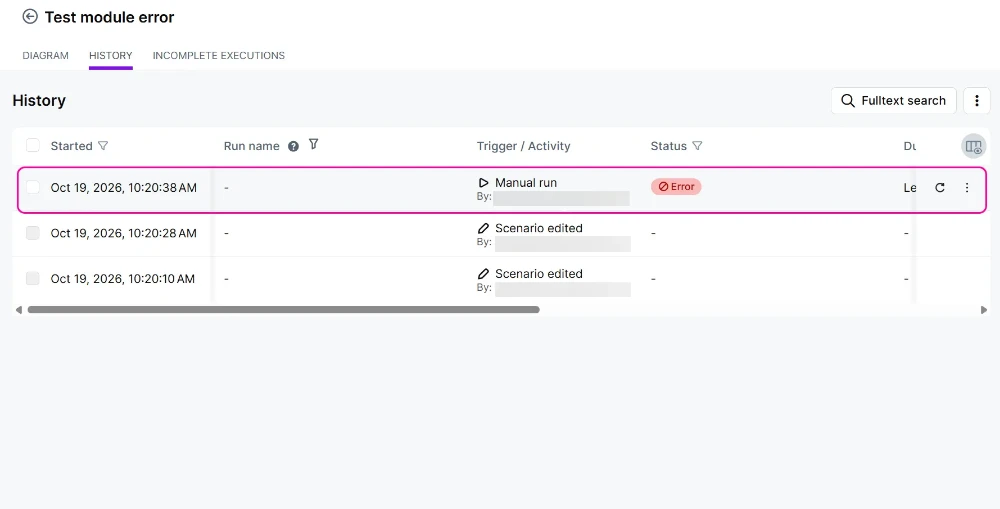
Task: Click the Started column header
Action: pos(71,145)
